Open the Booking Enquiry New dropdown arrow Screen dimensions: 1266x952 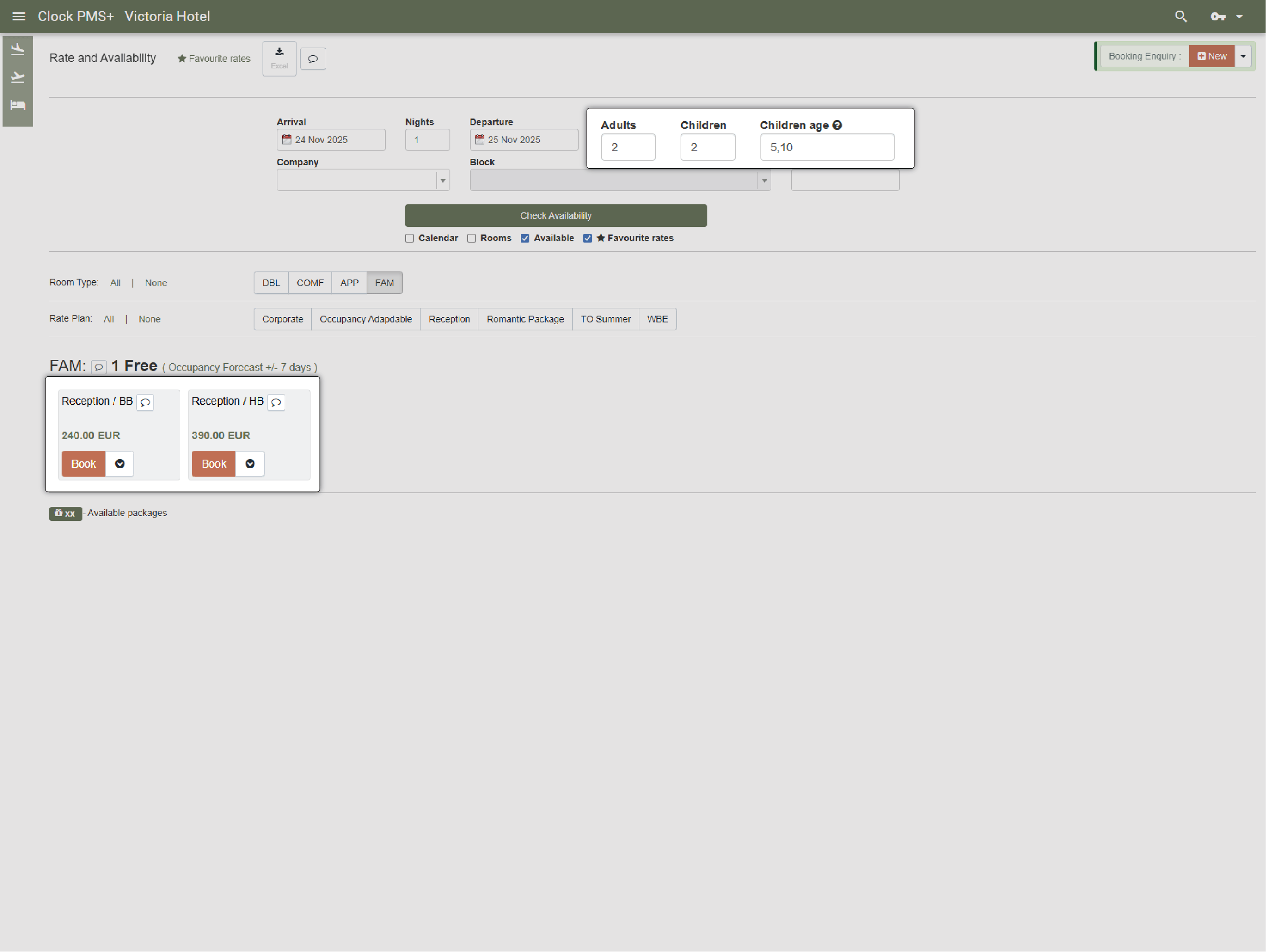[1243, 56]
